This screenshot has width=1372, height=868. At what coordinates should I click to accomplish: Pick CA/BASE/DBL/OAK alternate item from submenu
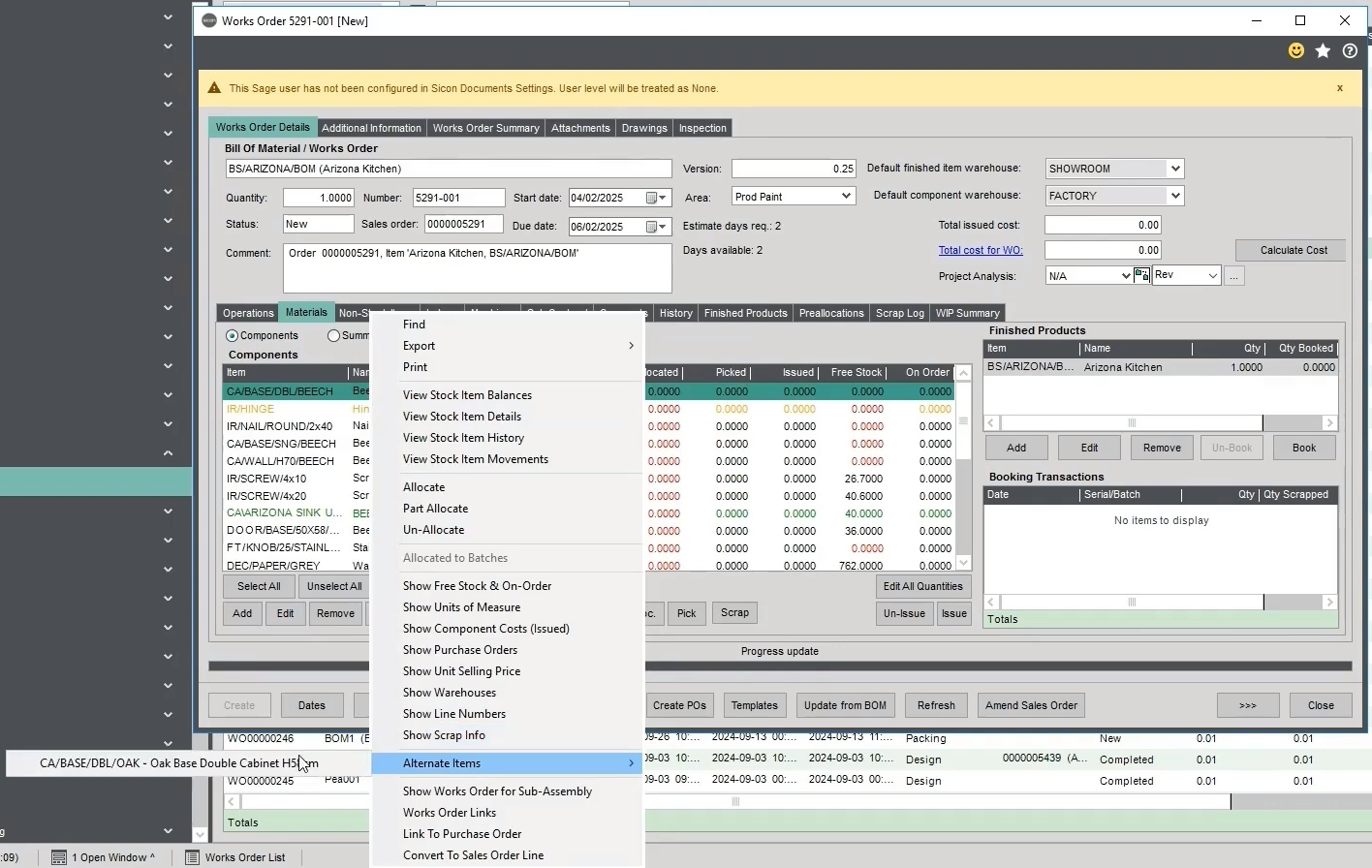coord(188,763)
